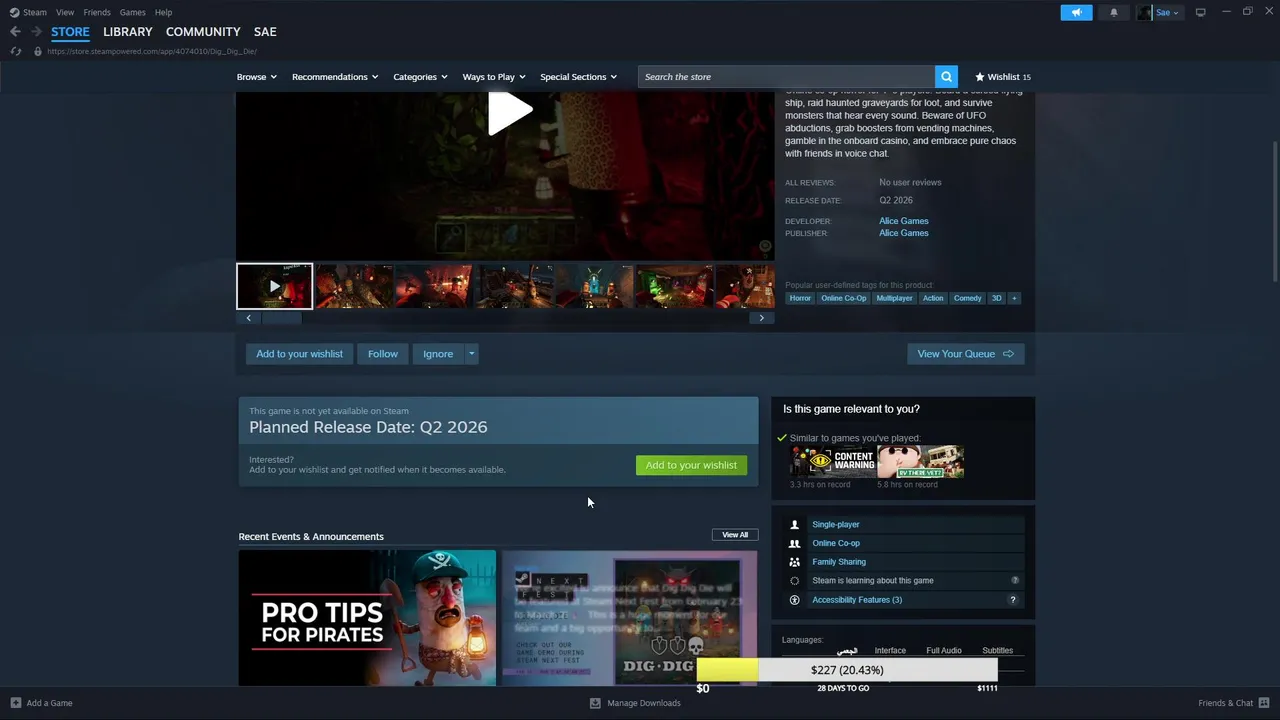Play the trailer using the large play icon
The height and width of the screenshot is (720, 1280).
coord(509,112)
